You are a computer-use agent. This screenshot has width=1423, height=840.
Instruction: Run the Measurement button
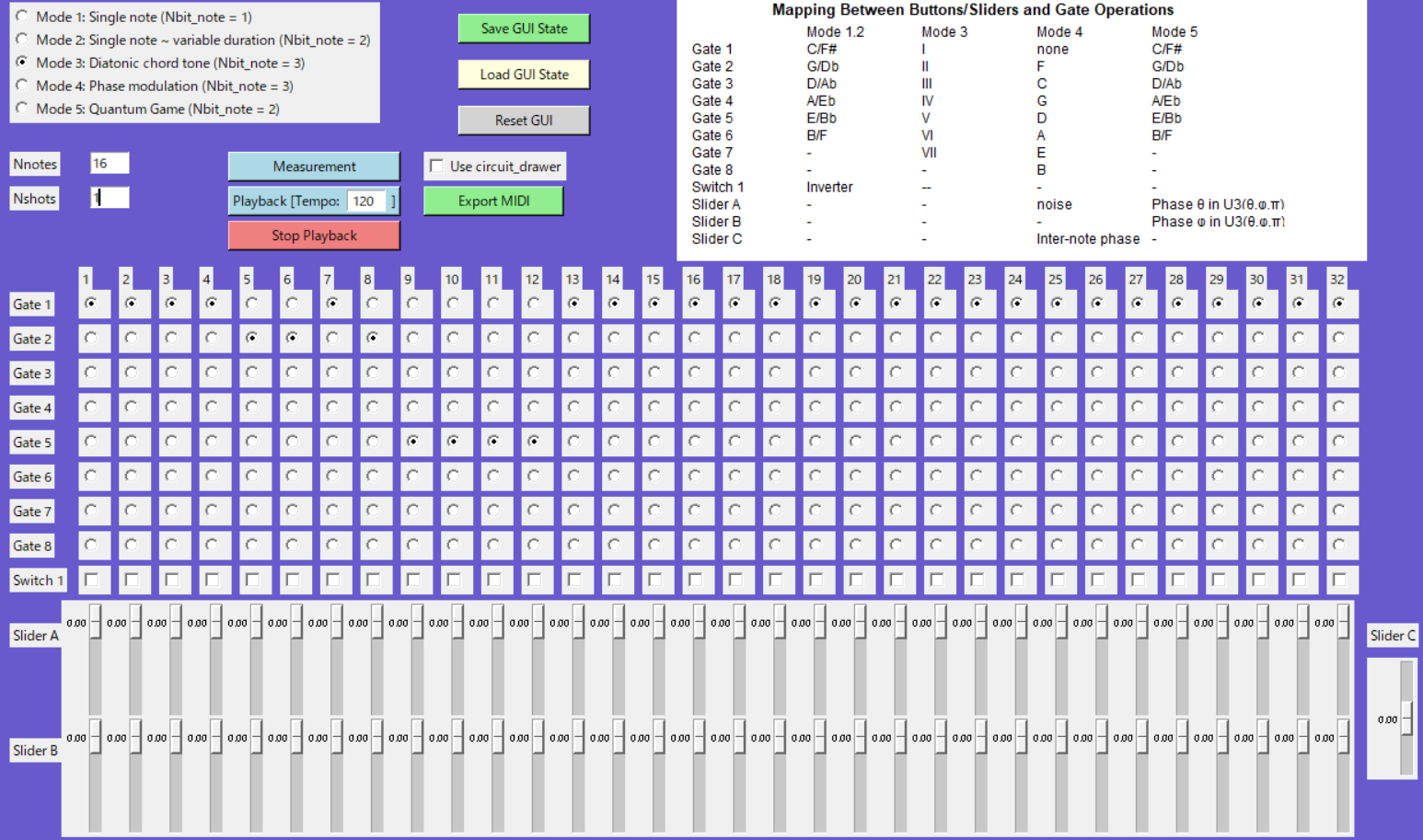point(314,167)
